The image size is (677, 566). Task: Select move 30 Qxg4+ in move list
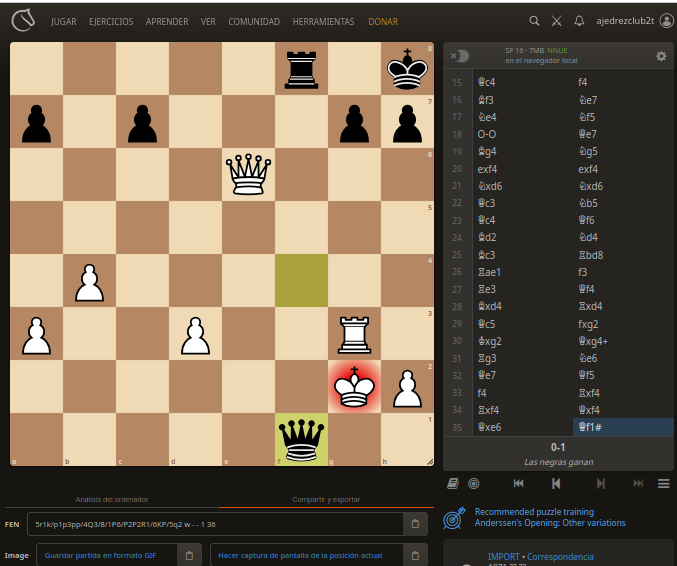coord(623,341)
